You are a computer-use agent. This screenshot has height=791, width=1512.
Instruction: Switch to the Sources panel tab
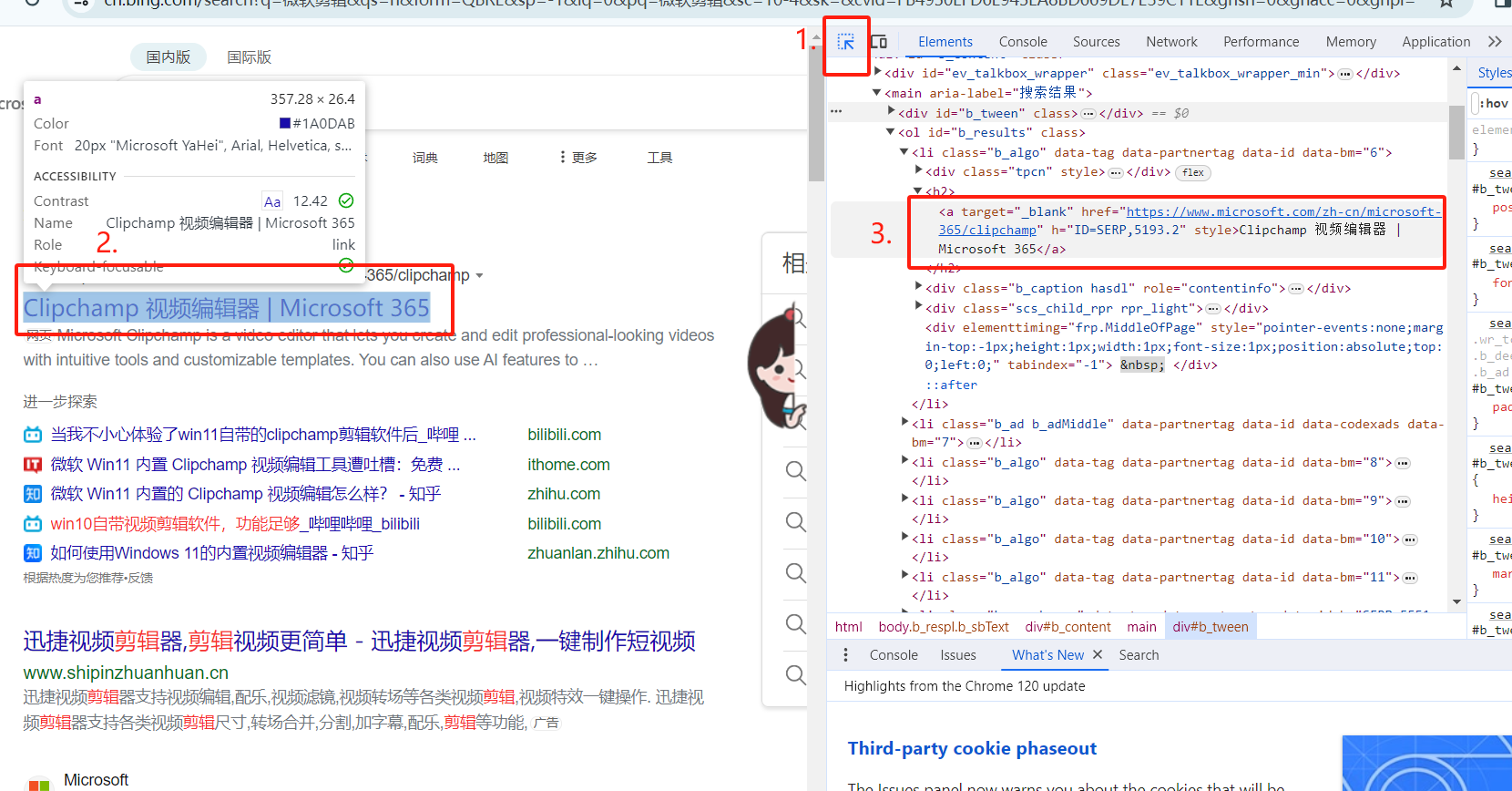pyautogui.click(x=1097, y=42)
